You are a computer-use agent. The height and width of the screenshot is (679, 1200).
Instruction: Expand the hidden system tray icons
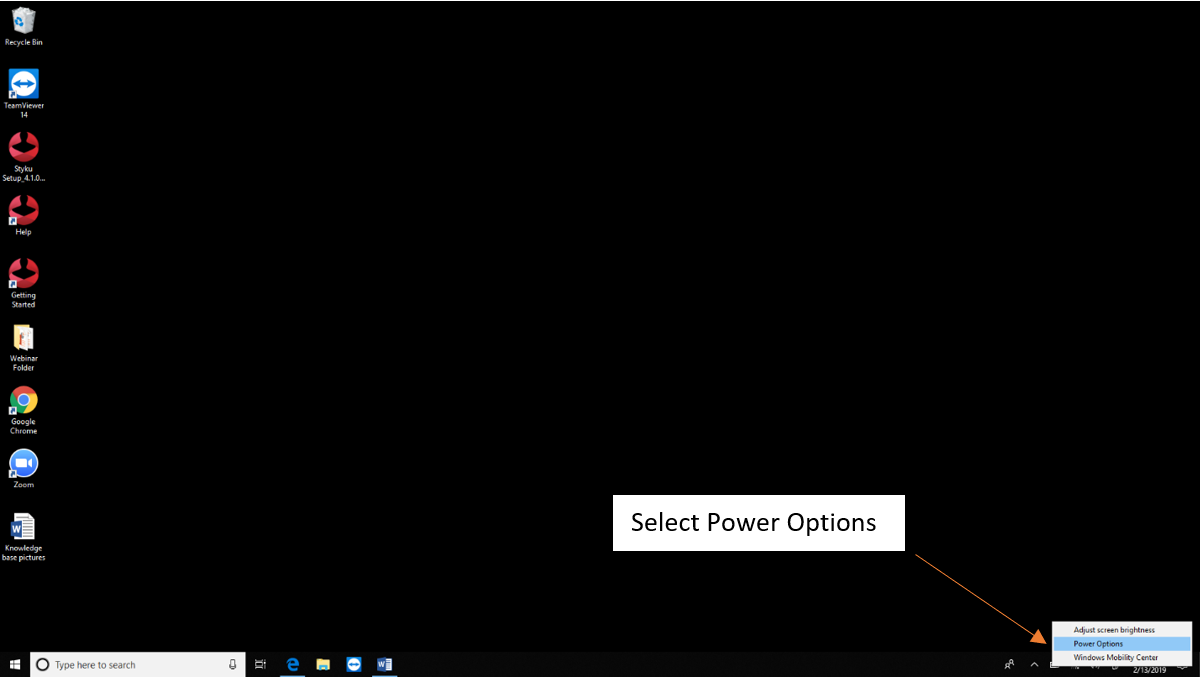[x=1034, y=665]
